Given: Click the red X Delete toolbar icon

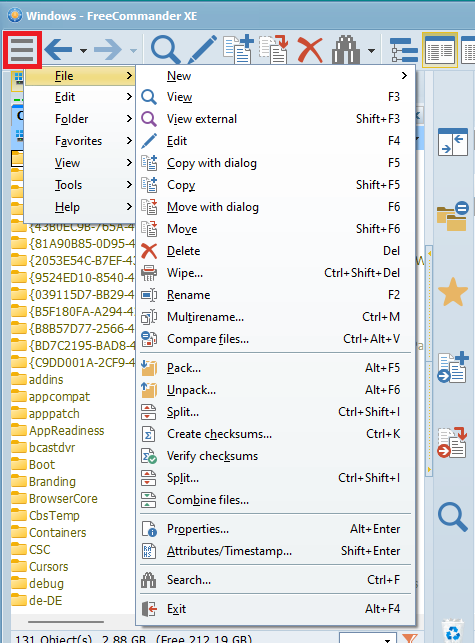Looking at the screenshot, I should coord(310,50).
